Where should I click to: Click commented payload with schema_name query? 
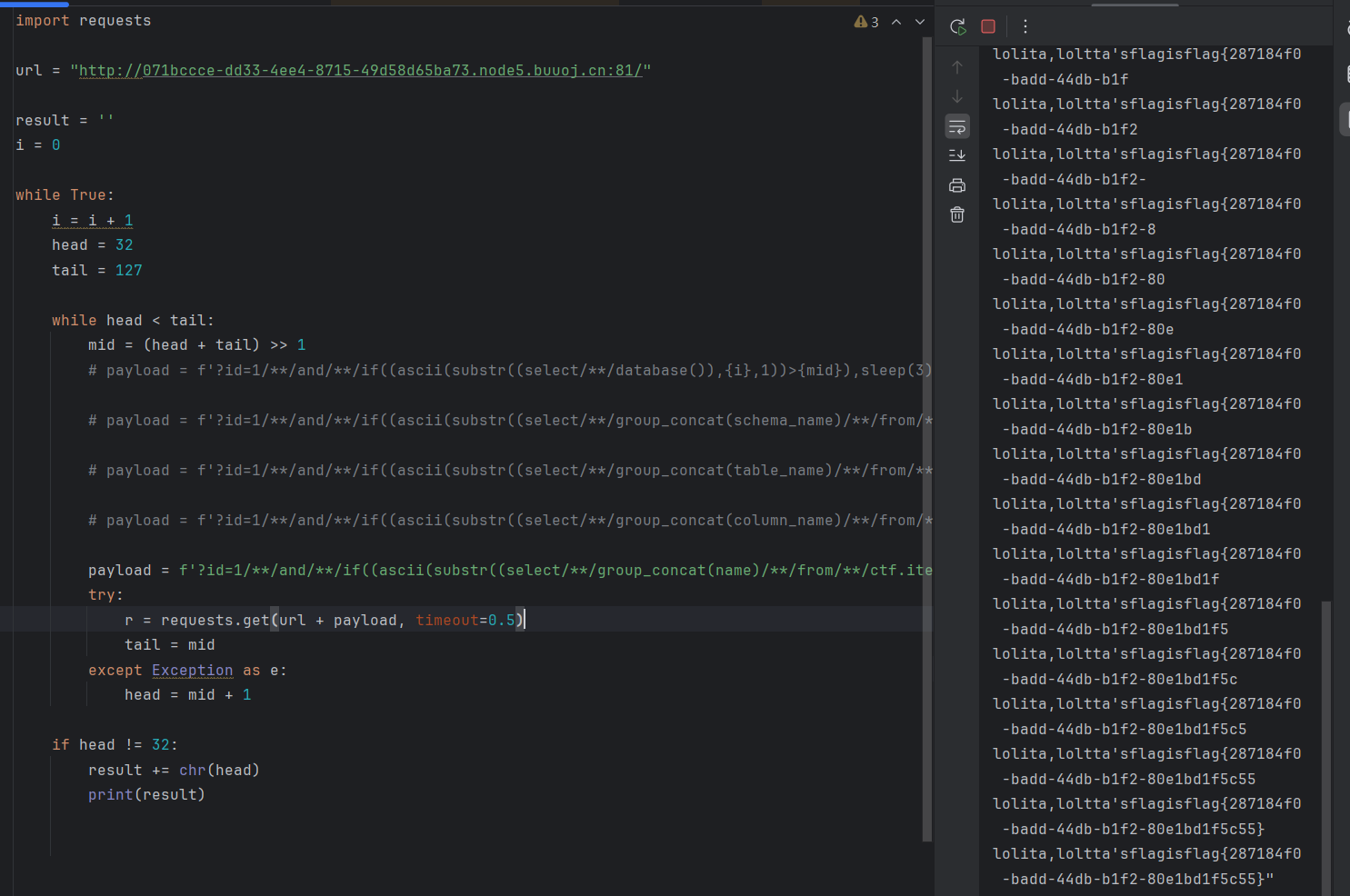pyautogui.click(x=510, y=421)
